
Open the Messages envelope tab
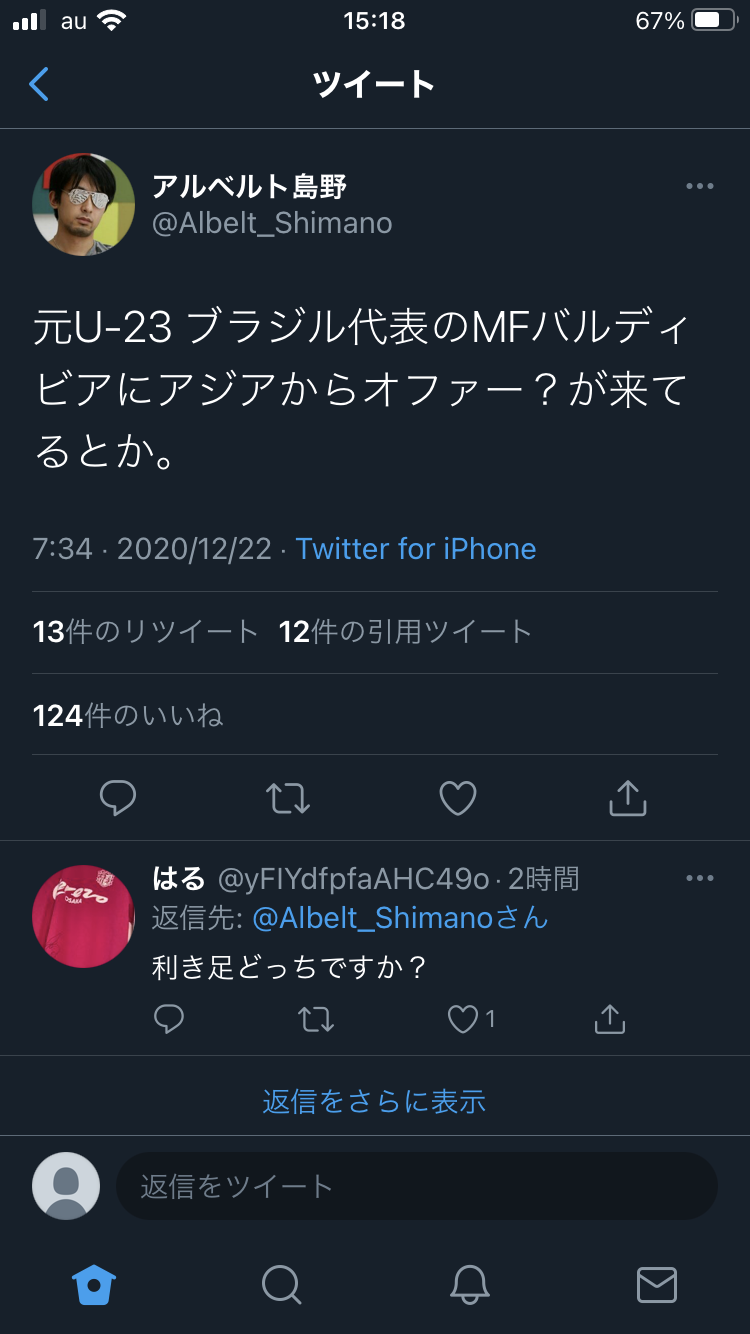(657, 1284)
